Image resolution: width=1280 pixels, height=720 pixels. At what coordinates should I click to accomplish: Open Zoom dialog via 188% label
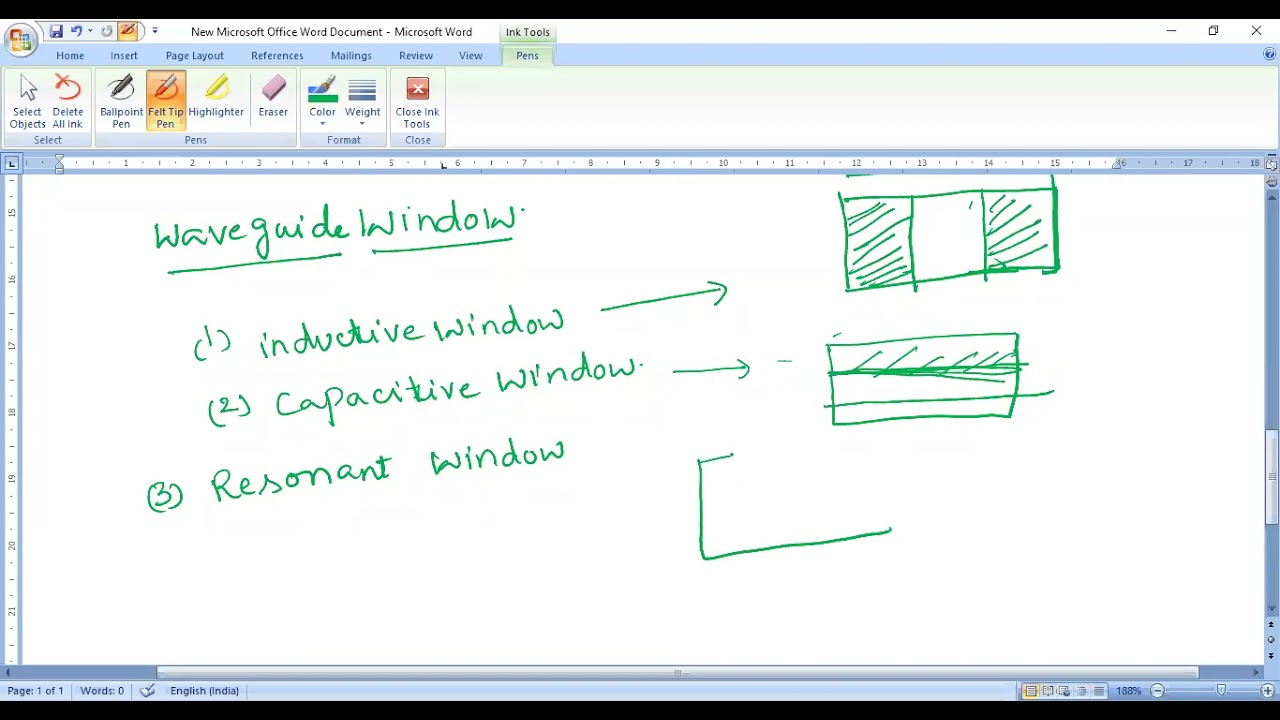(x=1129, y=691)
